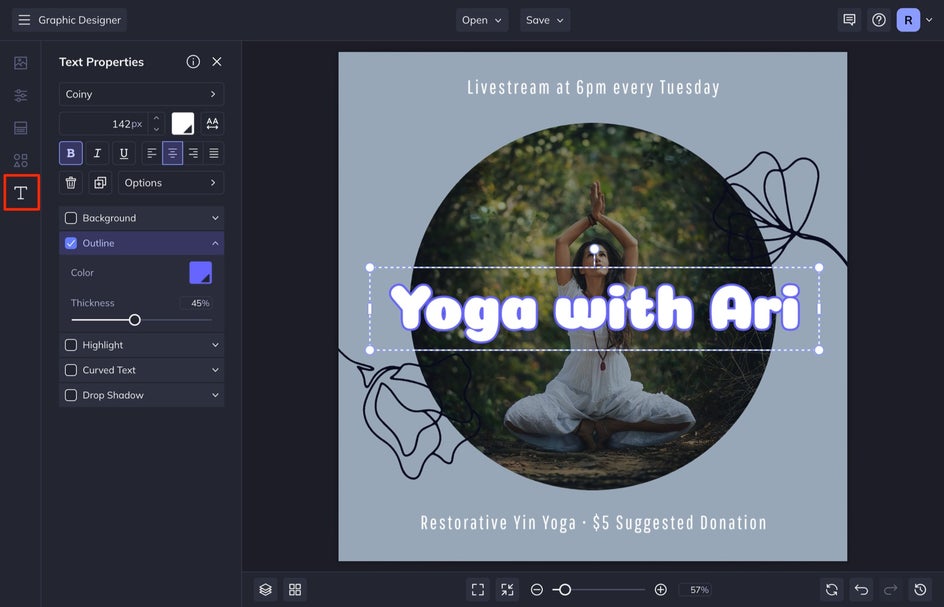Screen dimensions: 944x607
Task: Open the help question mark icon
Action: click(x=878, y=20)
